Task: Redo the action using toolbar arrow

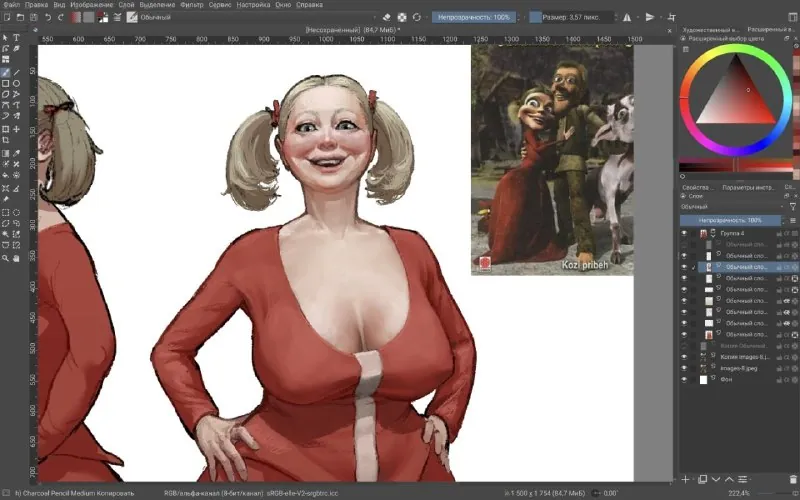Action: point(61,17)
